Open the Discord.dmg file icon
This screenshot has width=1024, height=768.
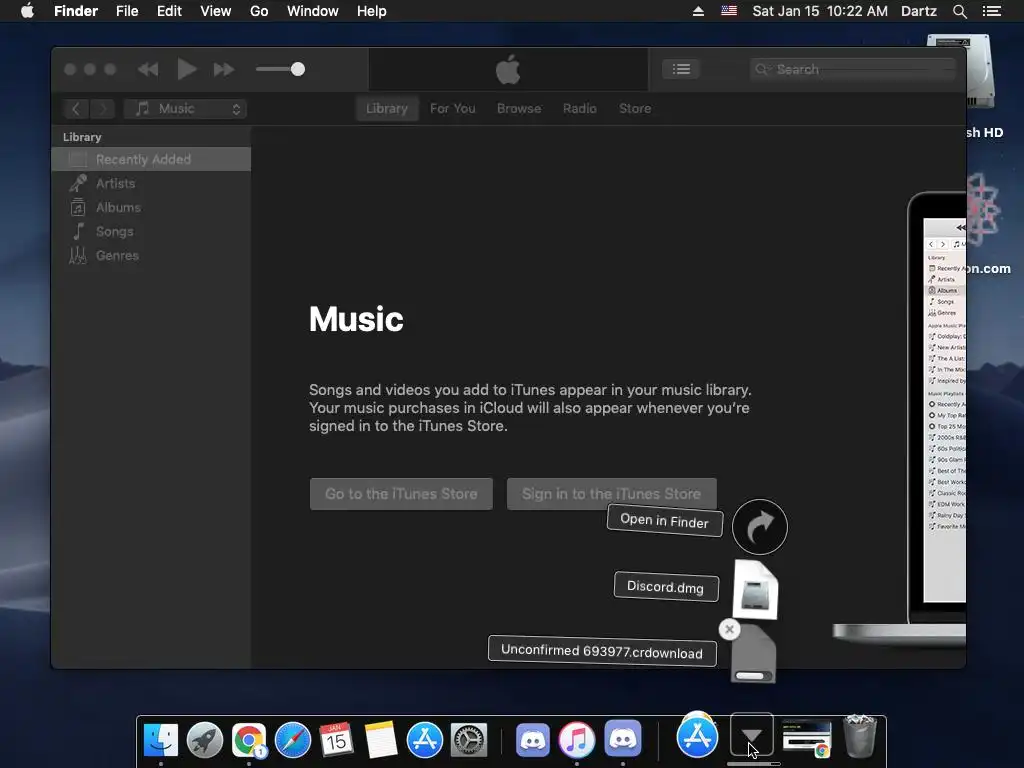[x=756, y=590]
